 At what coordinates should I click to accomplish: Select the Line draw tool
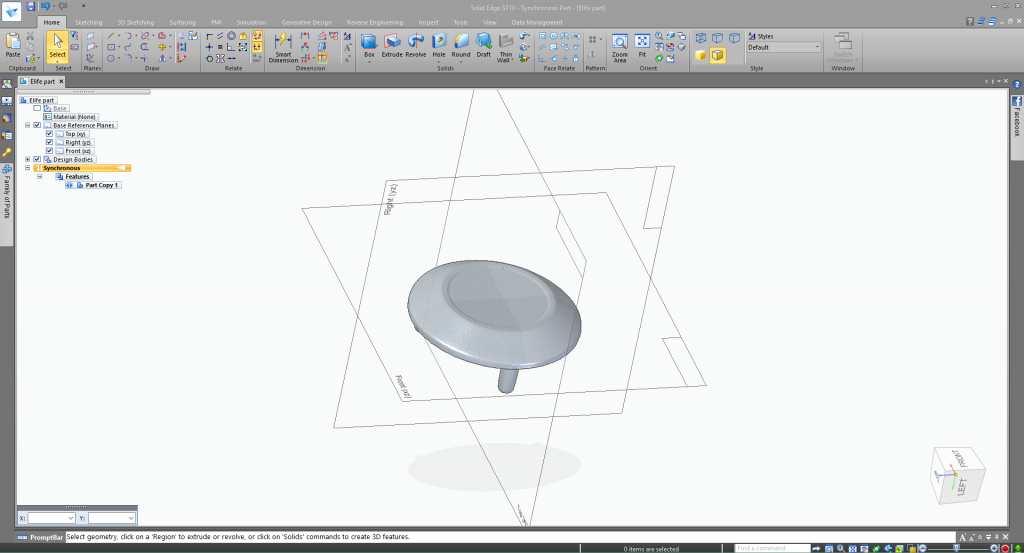(x=111, y=36)
